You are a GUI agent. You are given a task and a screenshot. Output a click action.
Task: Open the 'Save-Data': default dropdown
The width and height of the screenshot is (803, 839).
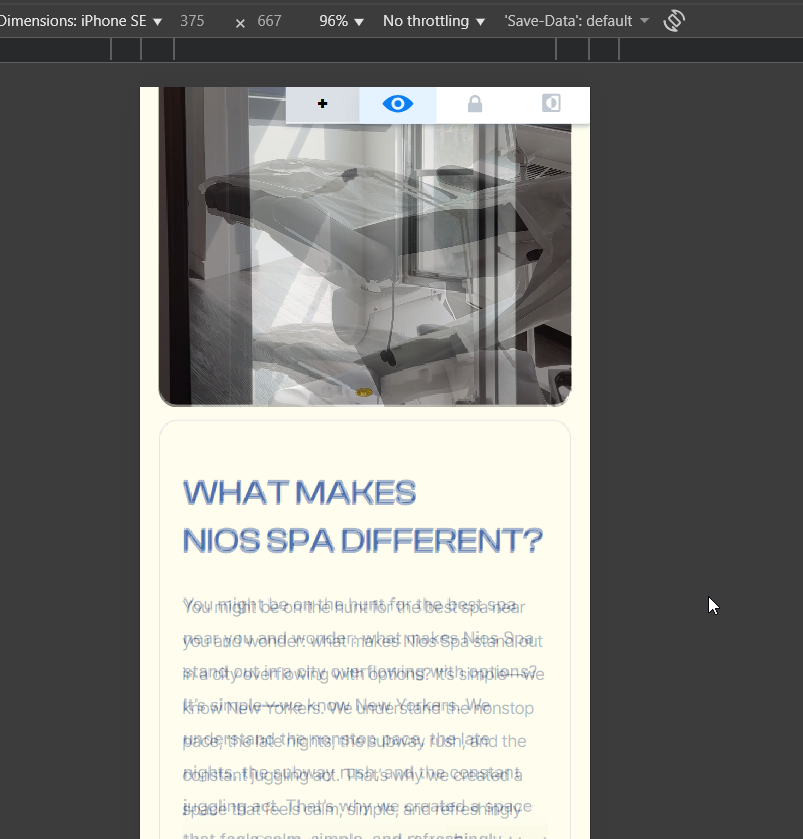click(576, 21)
